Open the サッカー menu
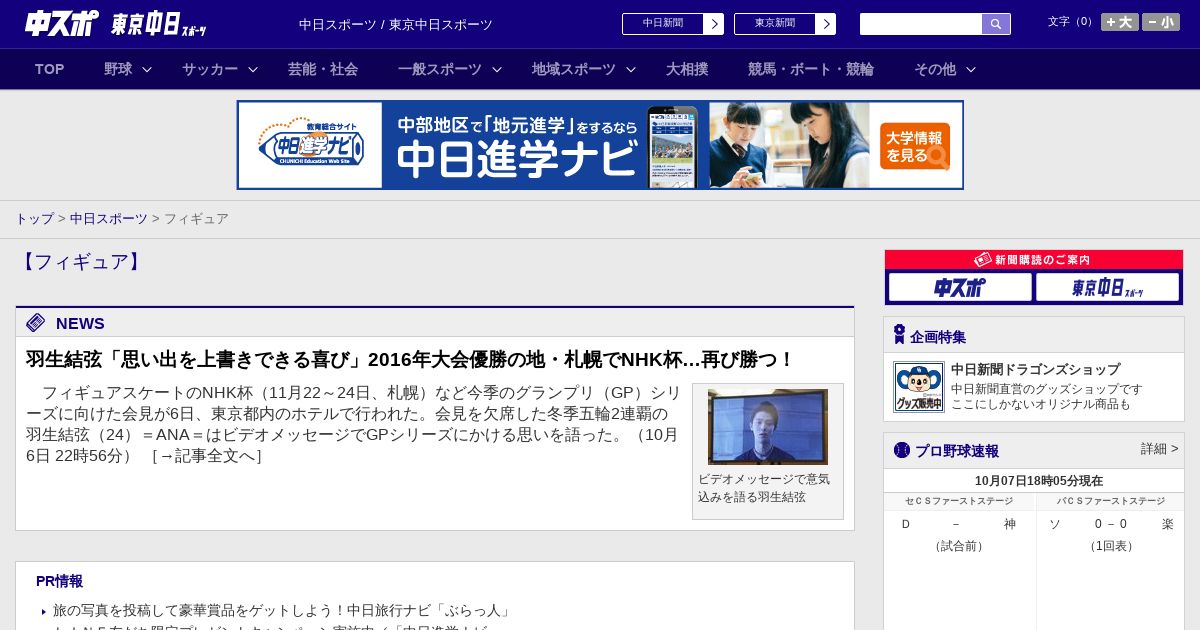 pyautogui.click(x=210, y=69)
